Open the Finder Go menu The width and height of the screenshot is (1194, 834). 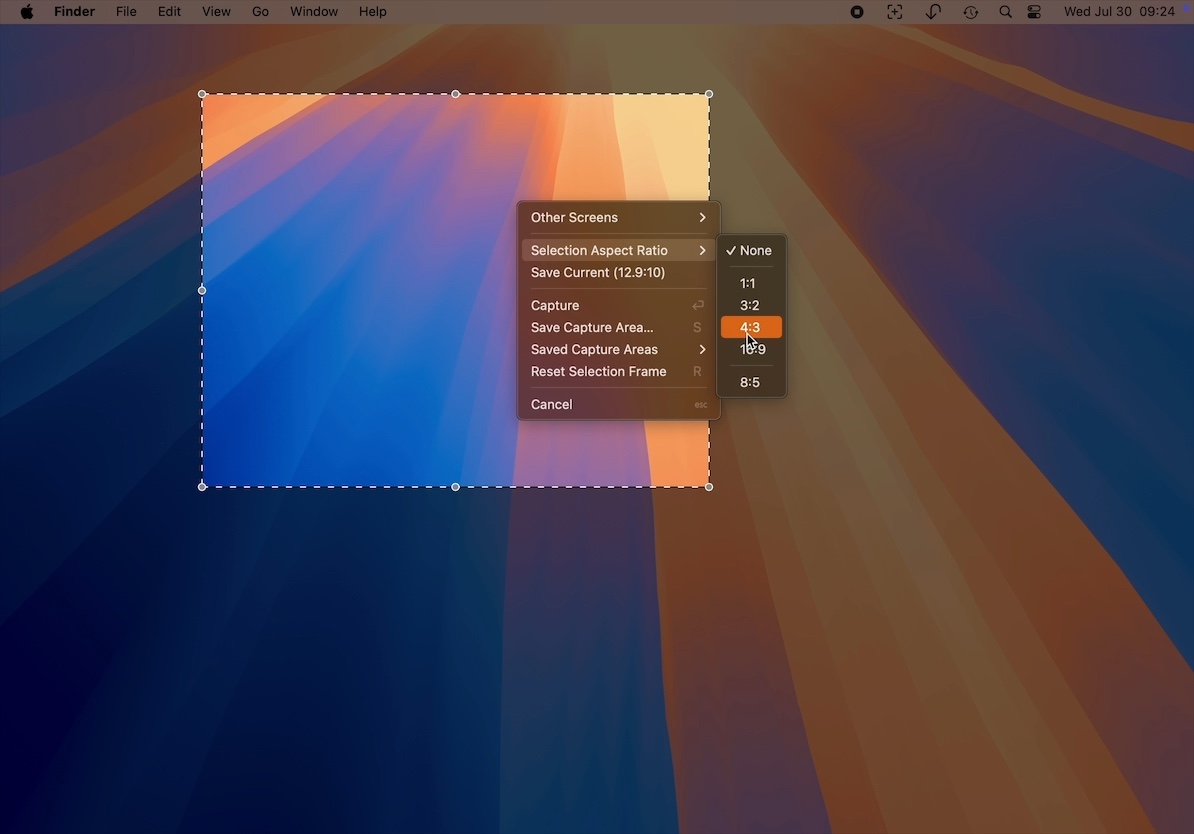(x=260, y=12)
